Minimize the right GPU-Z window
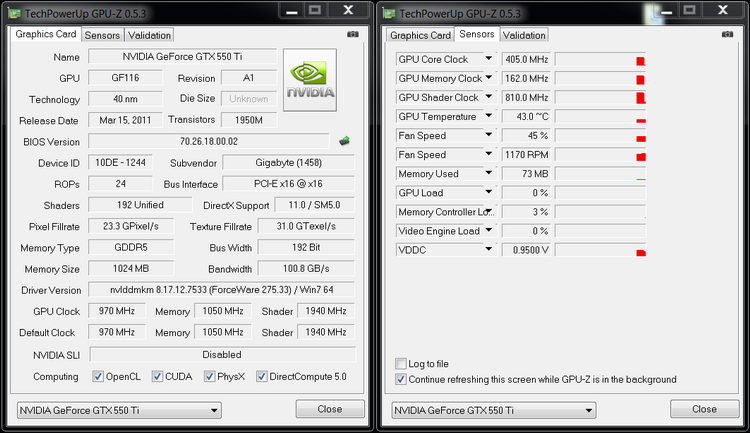The image size is (750, 433). (x=666, y=11)
